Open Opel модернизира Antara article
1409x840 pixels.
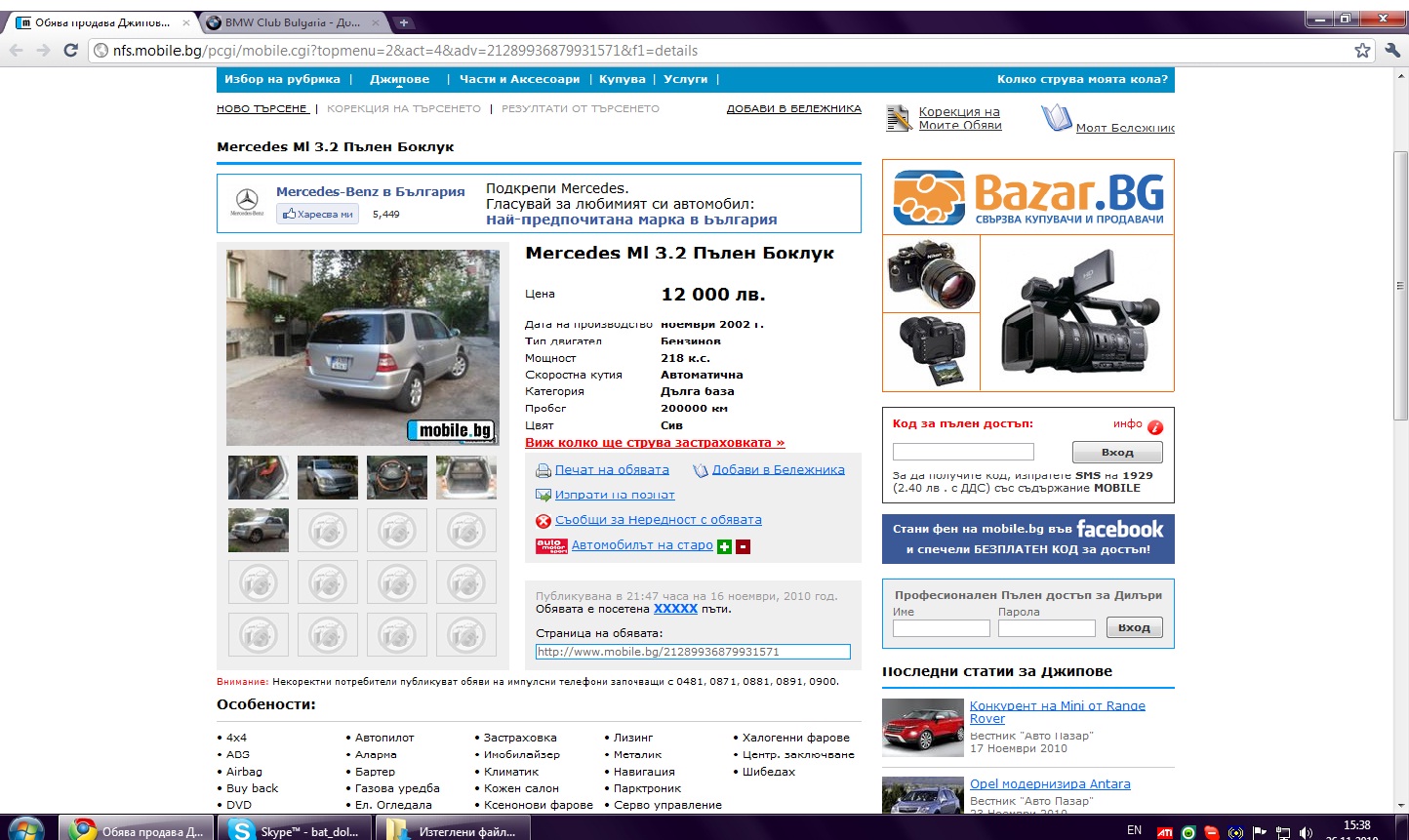1050,784
